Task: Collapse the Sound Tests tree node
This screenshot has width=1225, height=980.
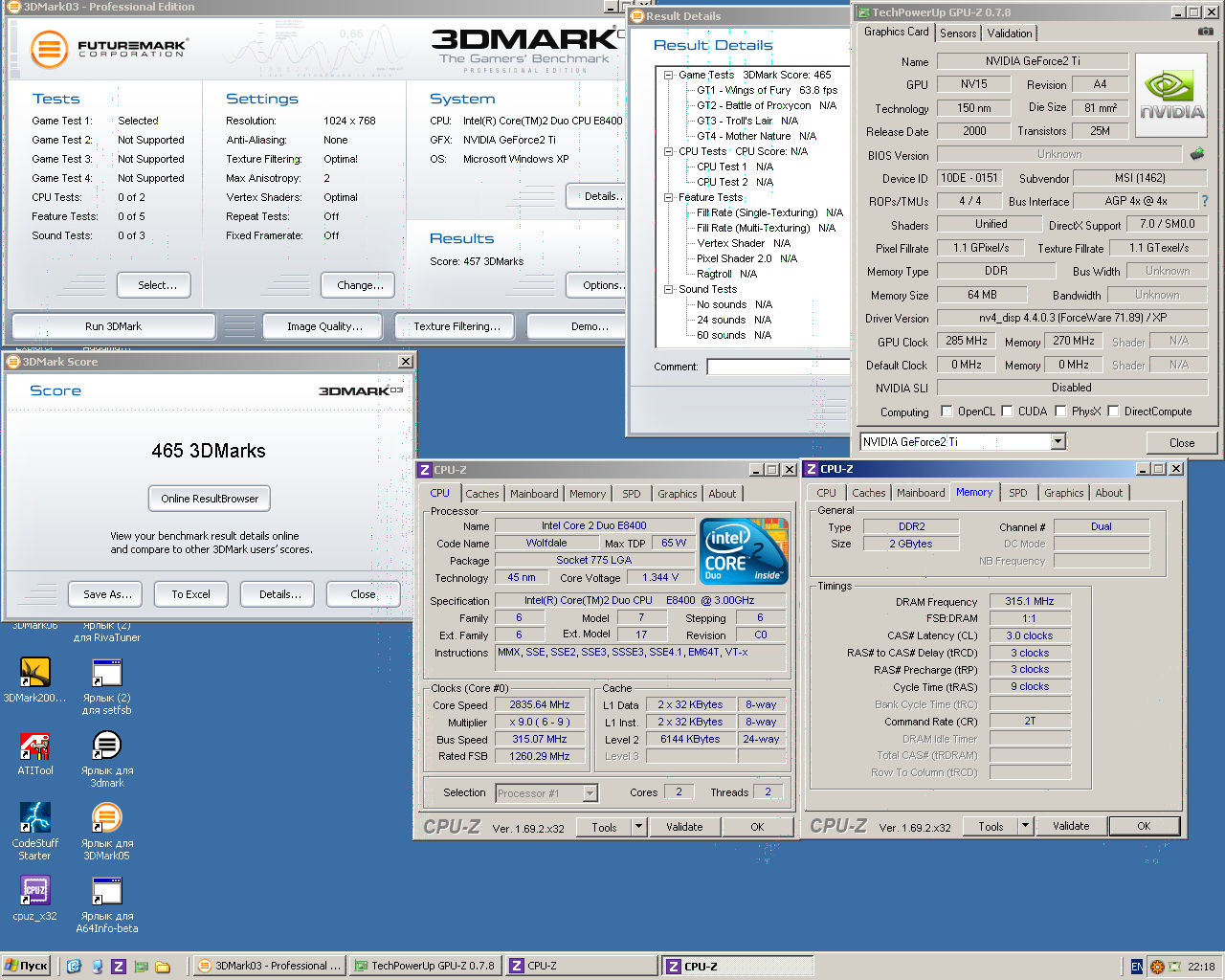Action: pos(669,289)
